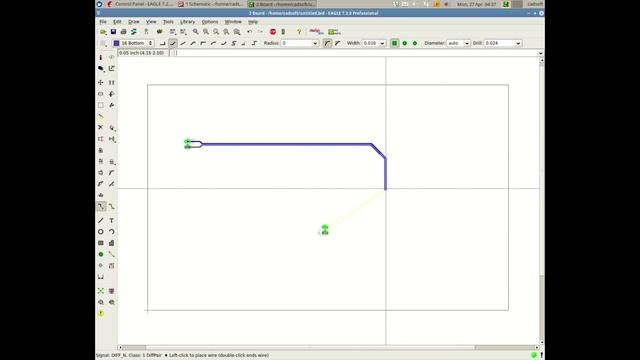This screenshot has width=640, height=360.
Task: Switch to Schematic taskbar window
Action: click(x=211, y=4)
